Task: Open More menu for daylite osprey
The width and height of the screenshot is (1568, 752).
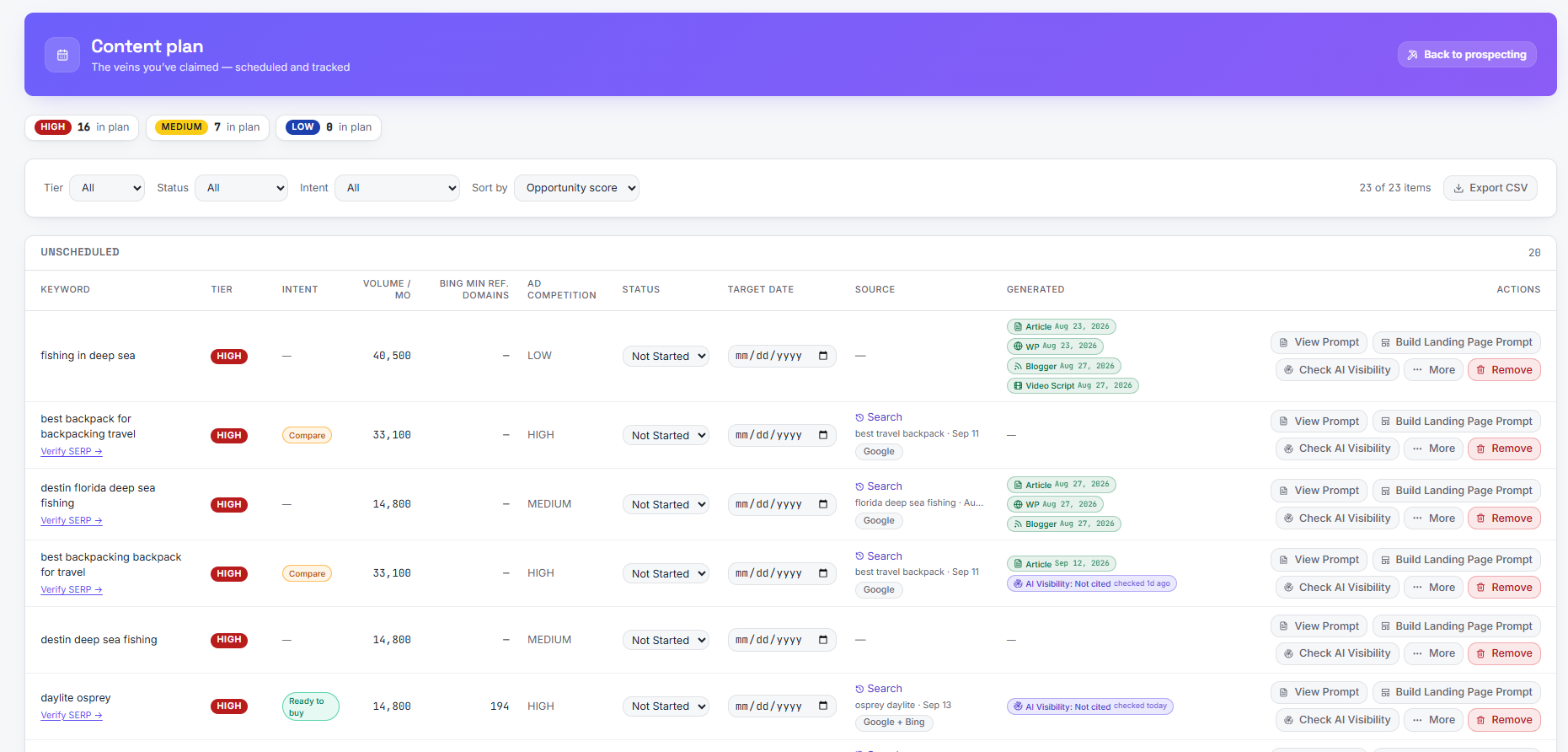Action: click(1434, 720)
